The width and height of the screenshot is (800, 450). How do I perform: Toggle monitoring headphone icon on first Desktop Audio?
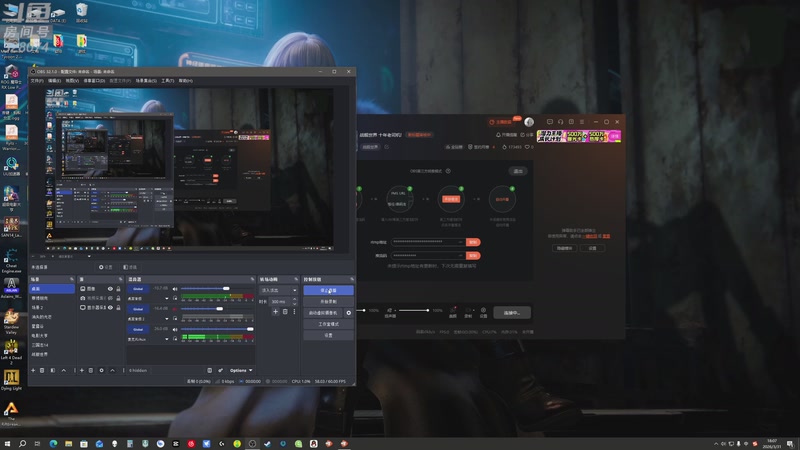coord(175,298)
